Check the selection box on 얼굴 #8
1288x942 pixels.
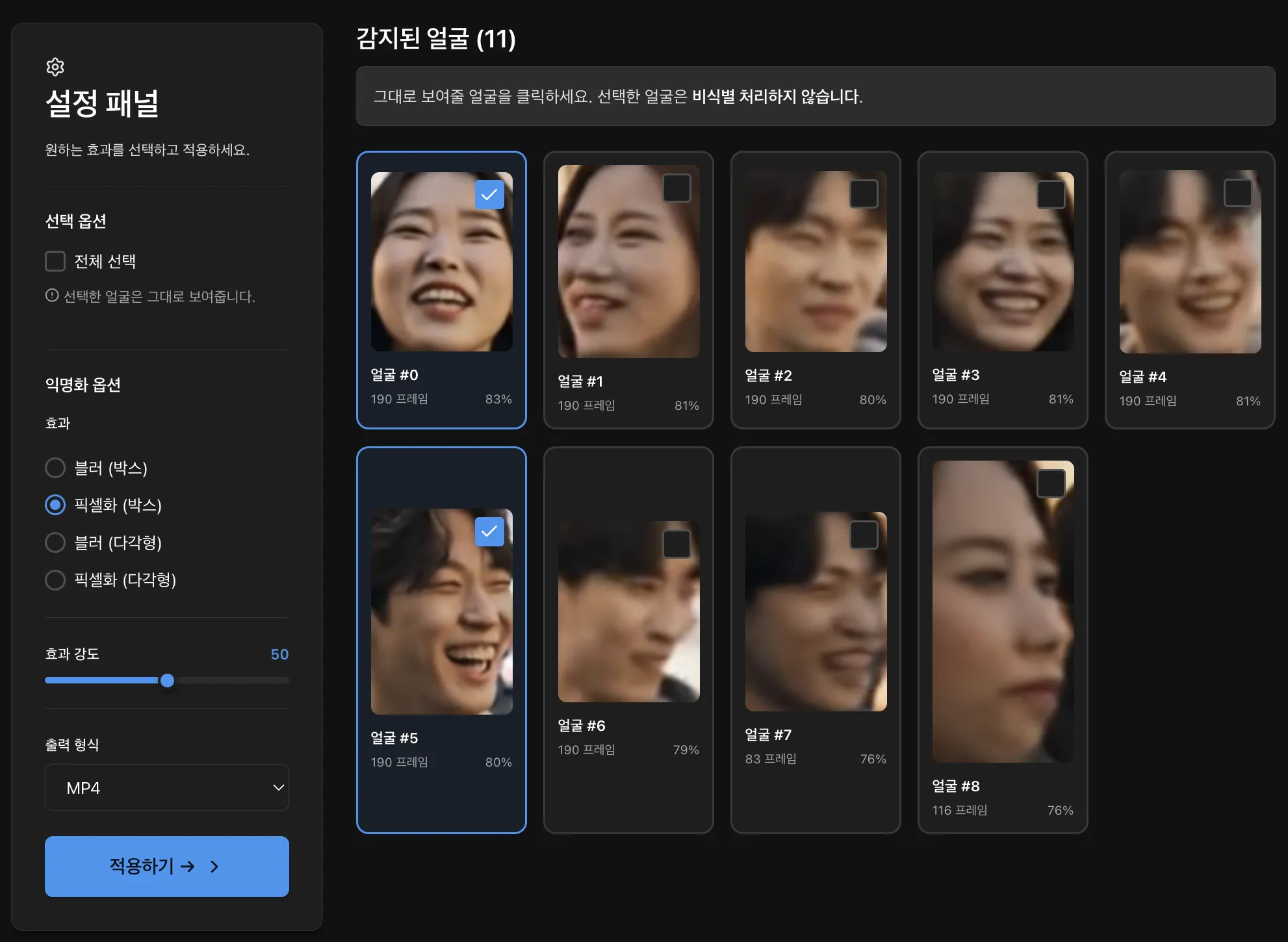(x=1050, y=481)
